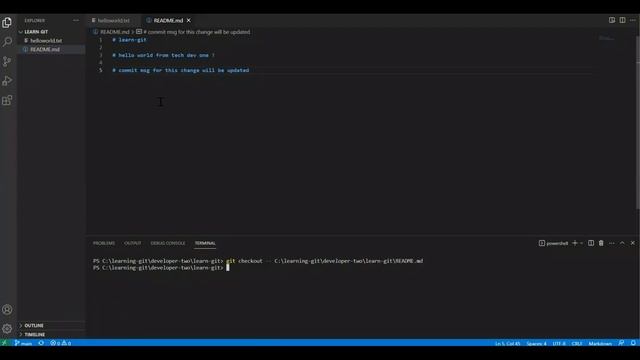The height and width of the screenshot is (360, 640).
Task: Change indentation via Spaces: 4
Action: (536, 344)
